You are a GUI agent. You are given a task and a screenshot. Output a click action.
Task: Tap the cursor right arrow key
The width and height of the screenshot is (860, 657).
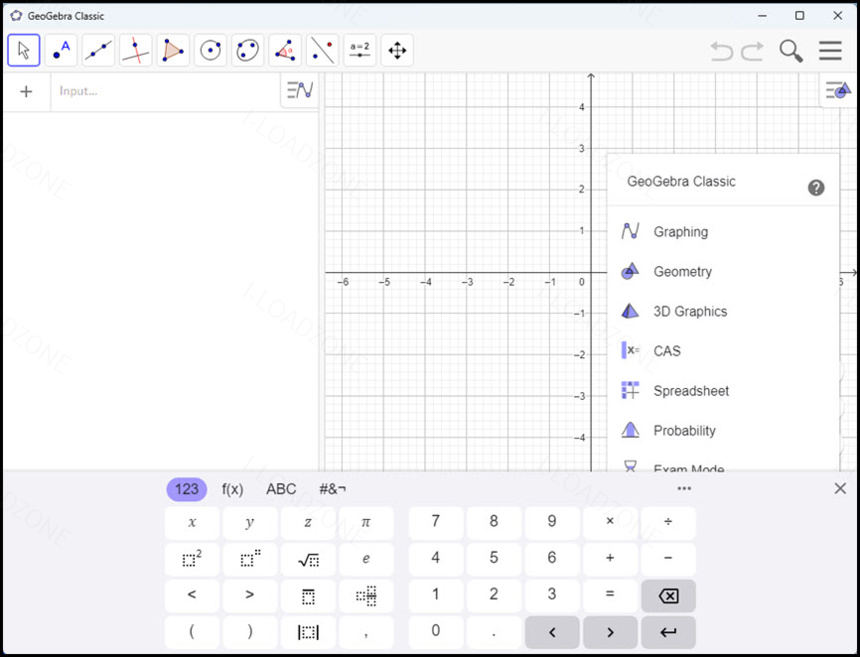tap(610, 632)
